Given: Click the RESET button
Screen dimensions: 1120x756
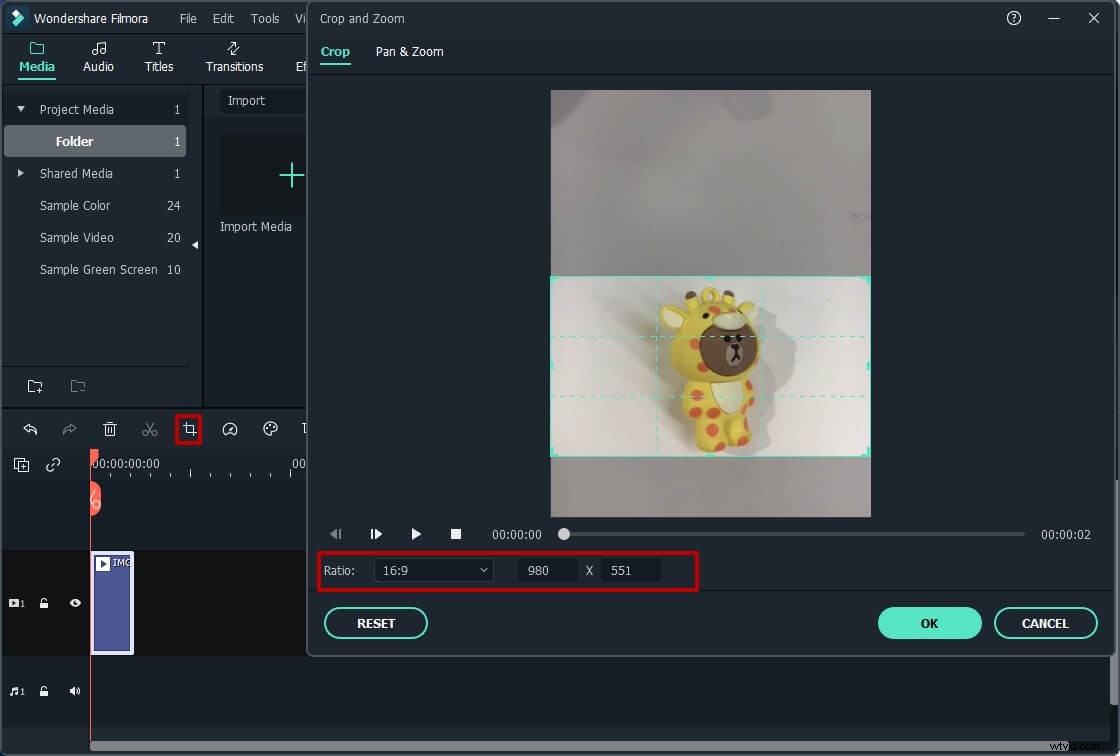Looking at the screenshot, I should (x=375, y=623).
